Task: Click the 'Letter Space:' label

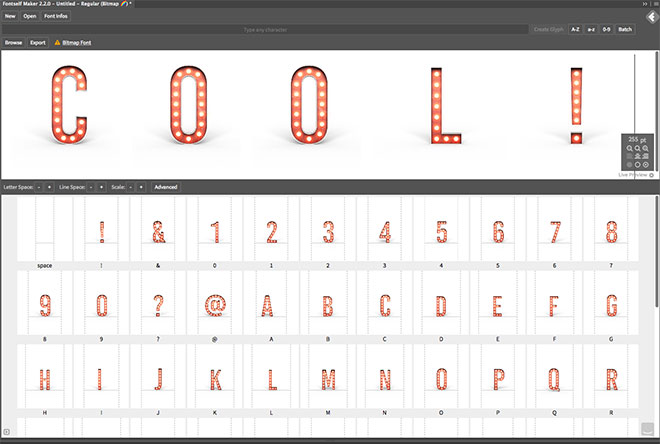Action: [18, 187]
